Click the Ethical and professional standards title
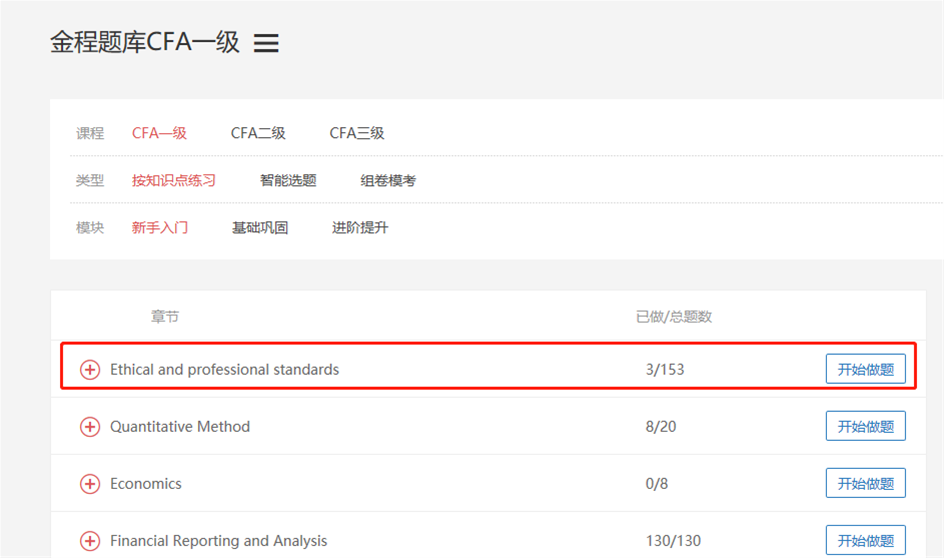This screenshot has height=558, width=944. click(x=225, y=370)
